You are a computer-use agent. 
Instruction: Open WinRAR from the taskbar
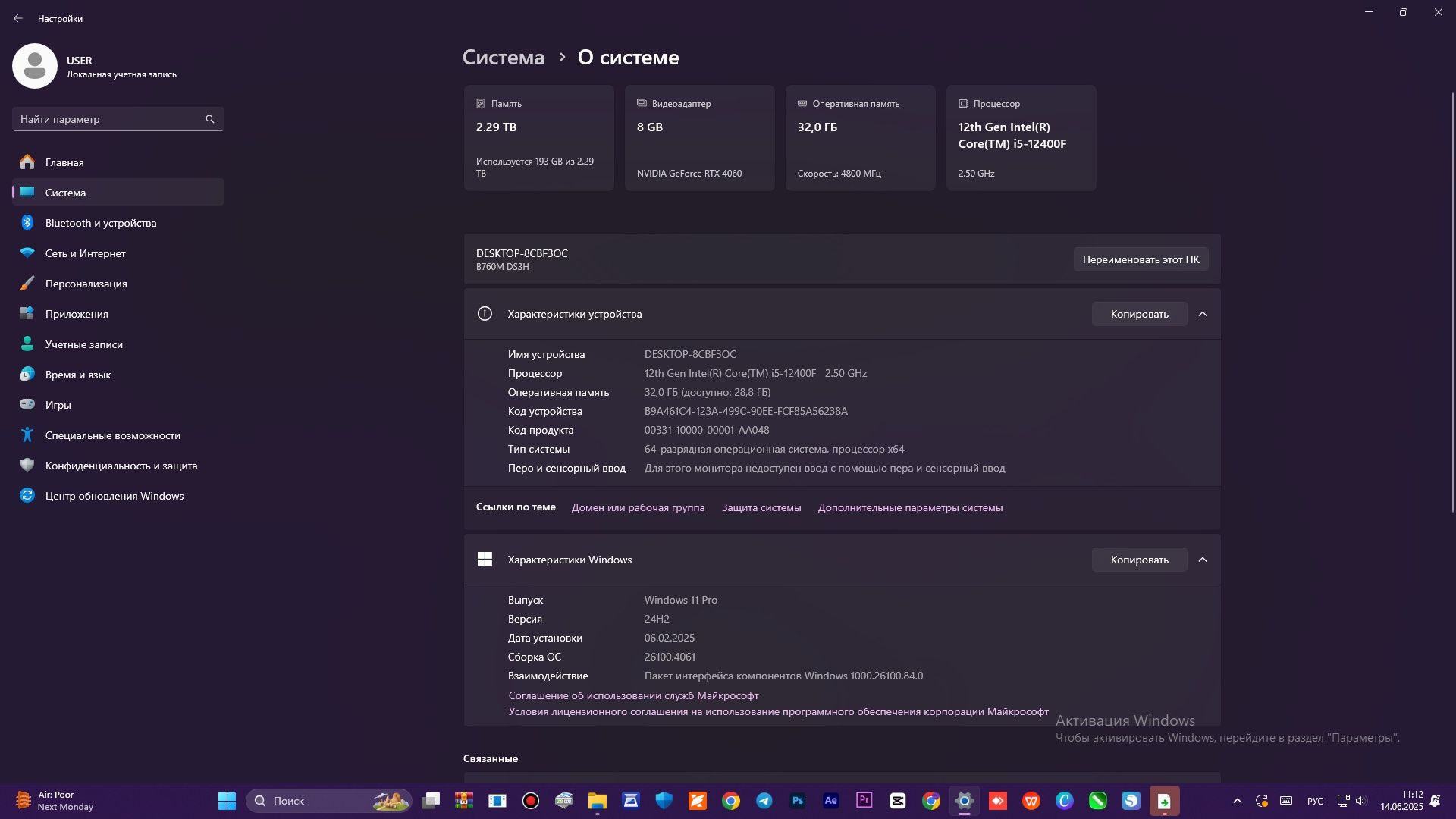pyautogui.click(x=464, y=801)
